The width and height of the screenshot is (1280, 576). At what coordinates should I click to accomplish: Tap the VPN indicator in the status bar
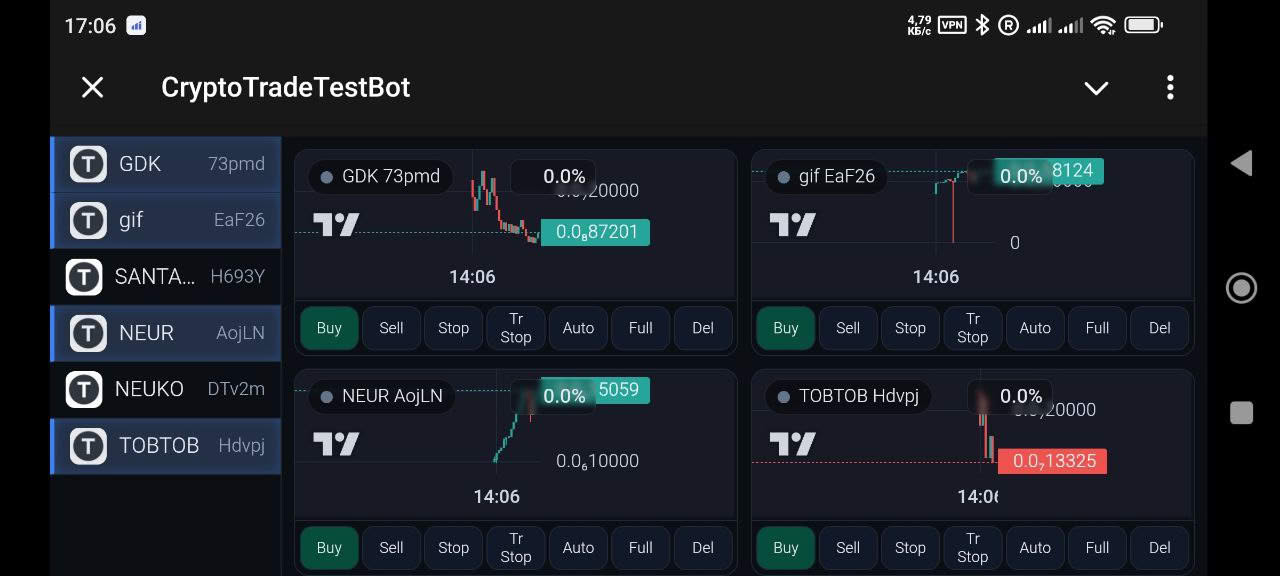(x=951, y=25)
